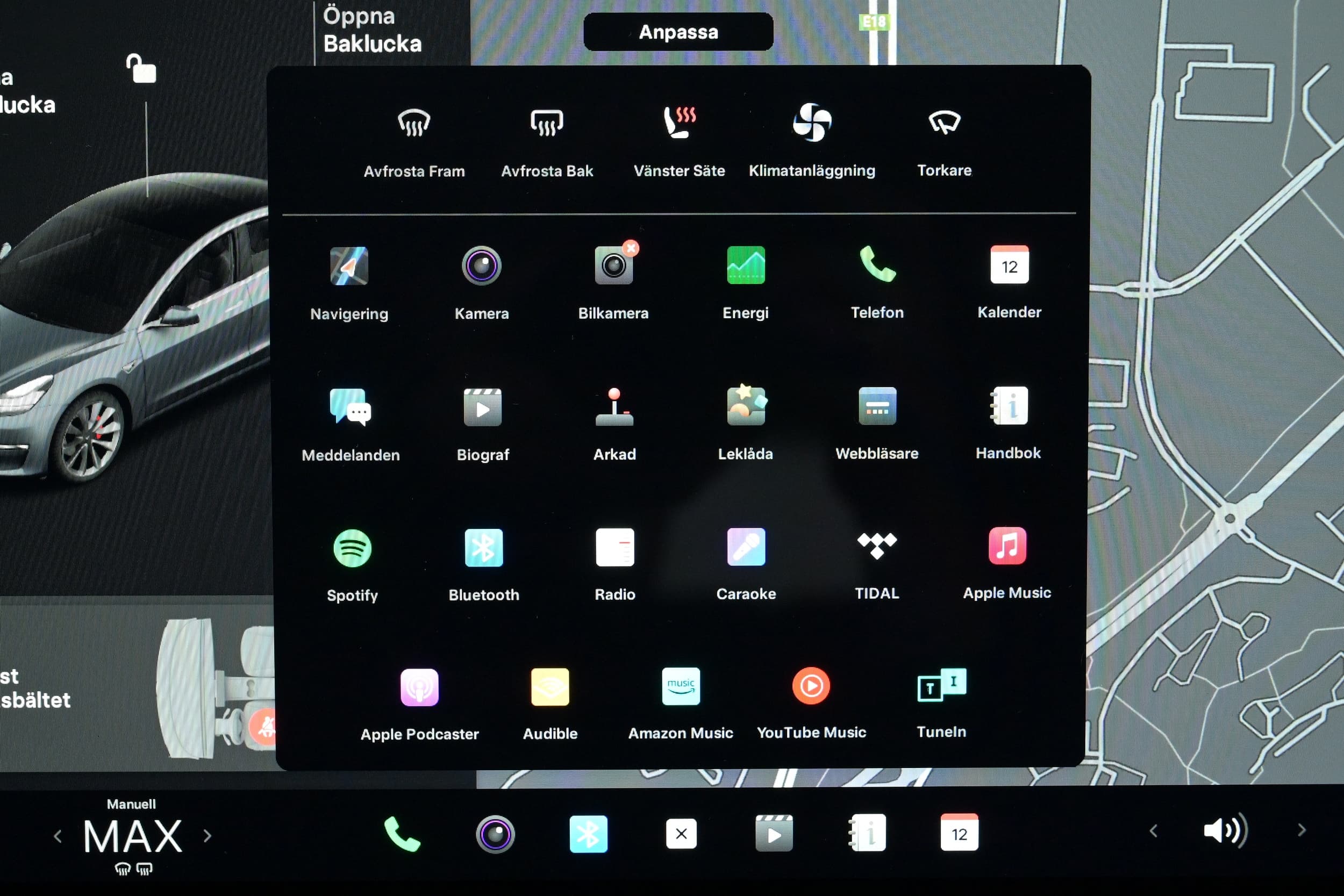Open the Telefon app in the grid
1344x896 pixels.
pos(878,264)
